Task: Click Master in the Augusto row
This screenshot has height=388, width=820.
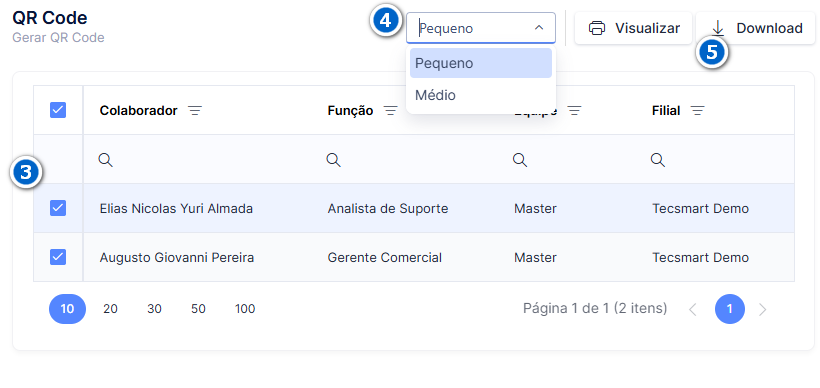Action: 535,258
